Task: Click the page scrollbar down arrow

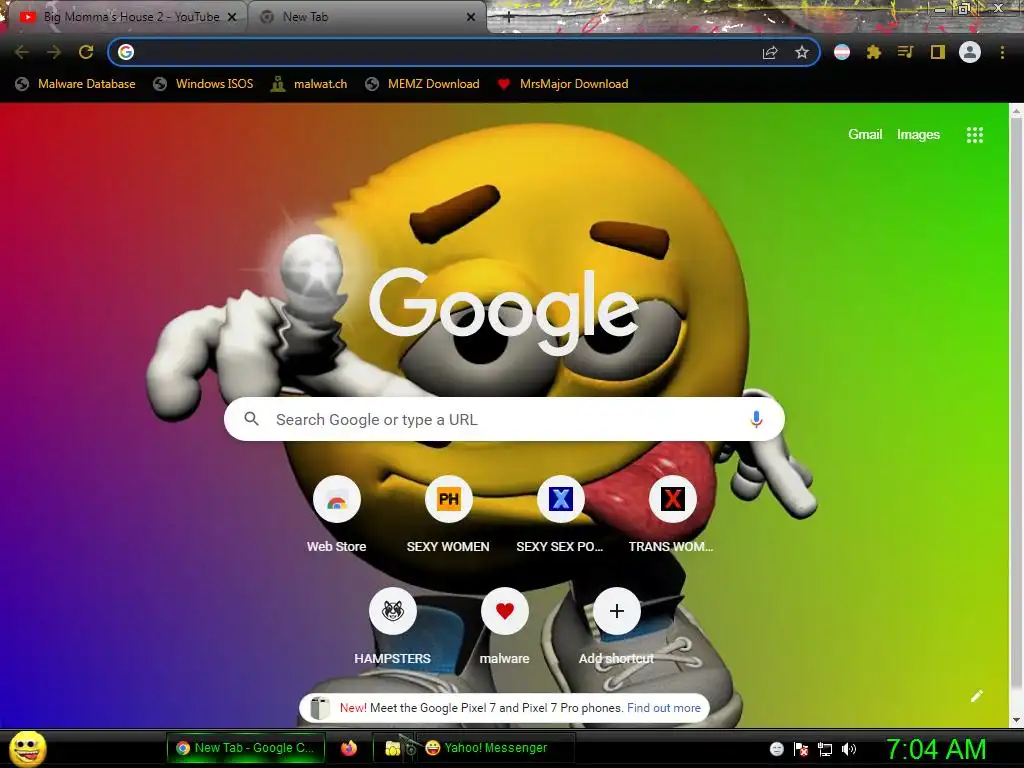Action: tap(1016, 720)
